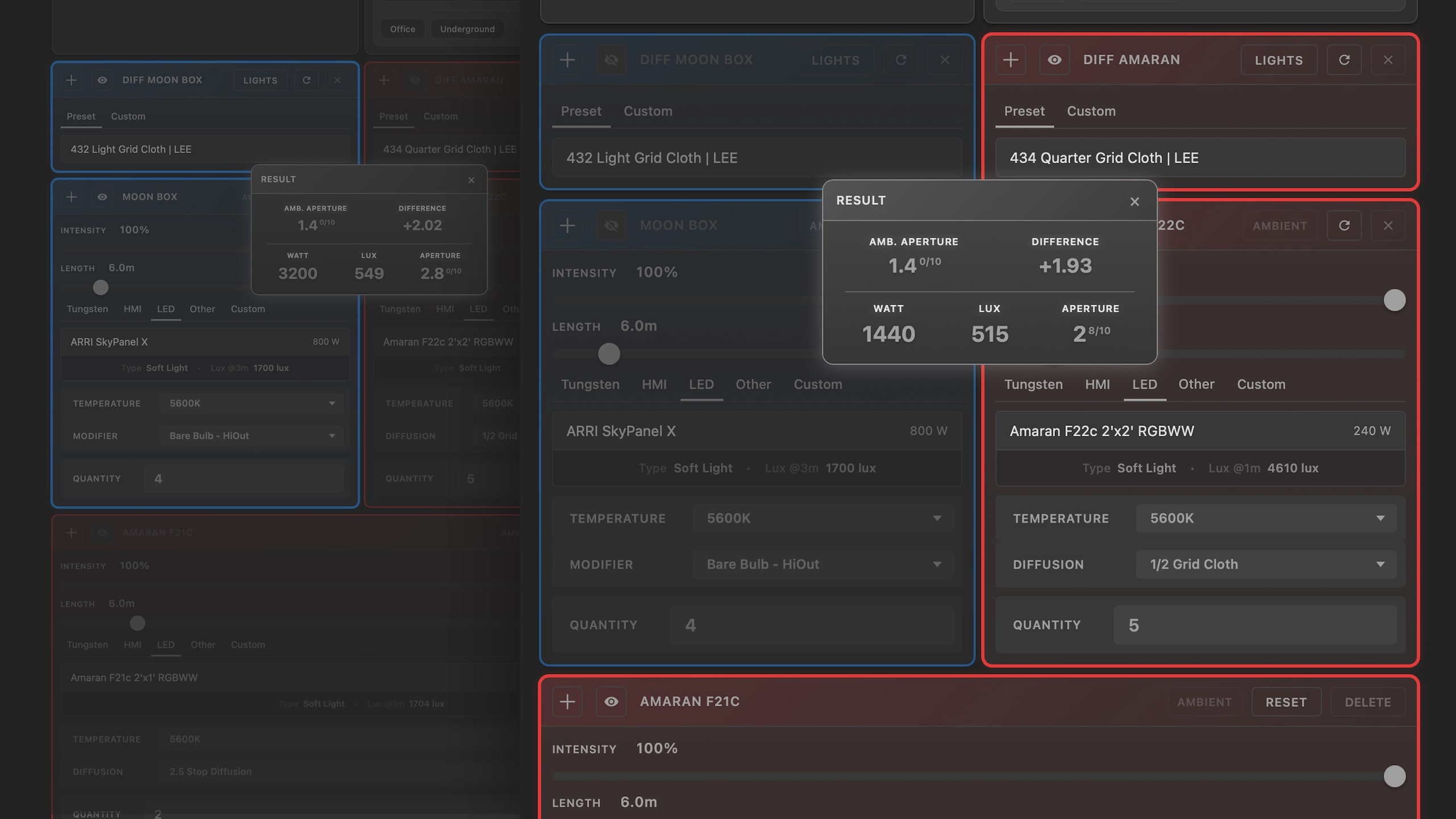Select the Preset tab in large-view DIFF MOON BOX

pyautogui.click(x=581, y=111)
